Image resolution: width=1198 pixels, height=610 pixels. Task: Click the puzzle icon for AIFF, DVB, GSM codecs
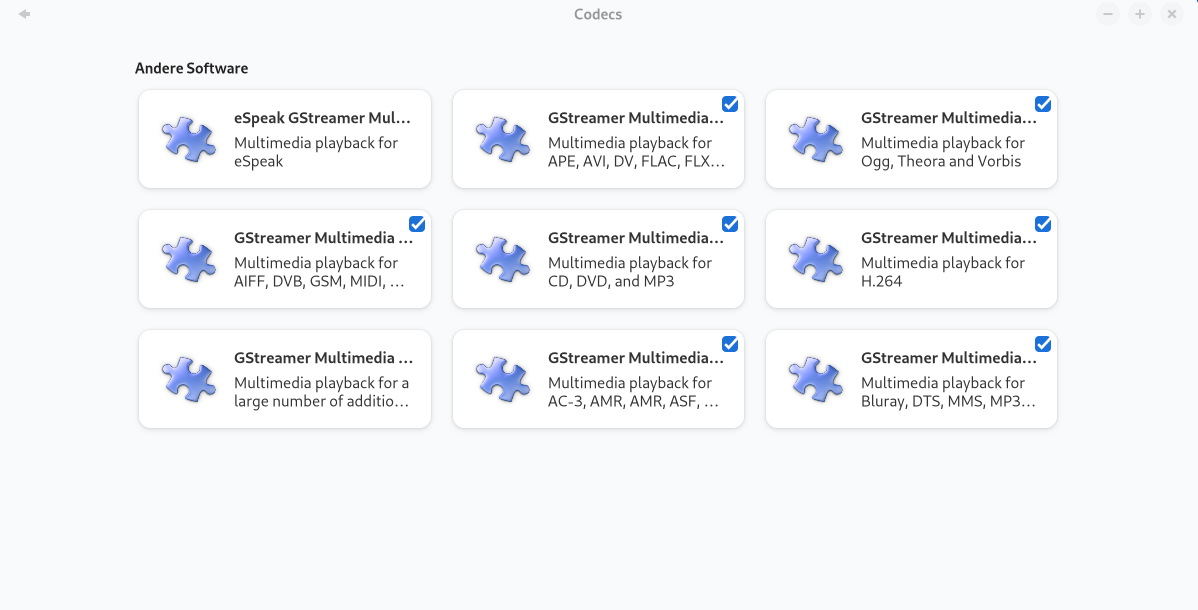click(x=189, y=259)
